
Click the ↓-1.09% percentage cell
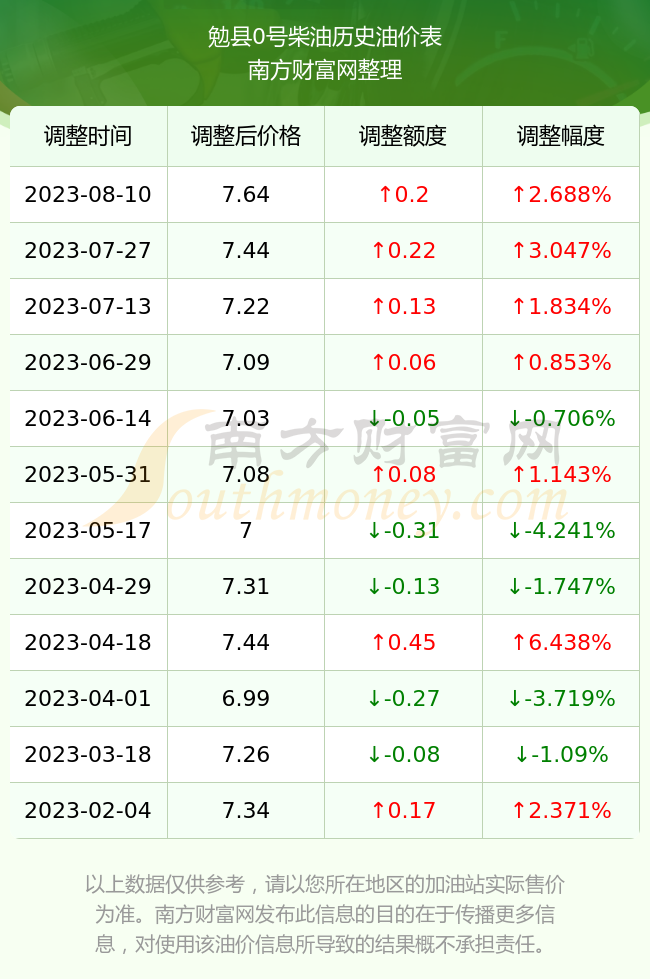coord(561,754)
